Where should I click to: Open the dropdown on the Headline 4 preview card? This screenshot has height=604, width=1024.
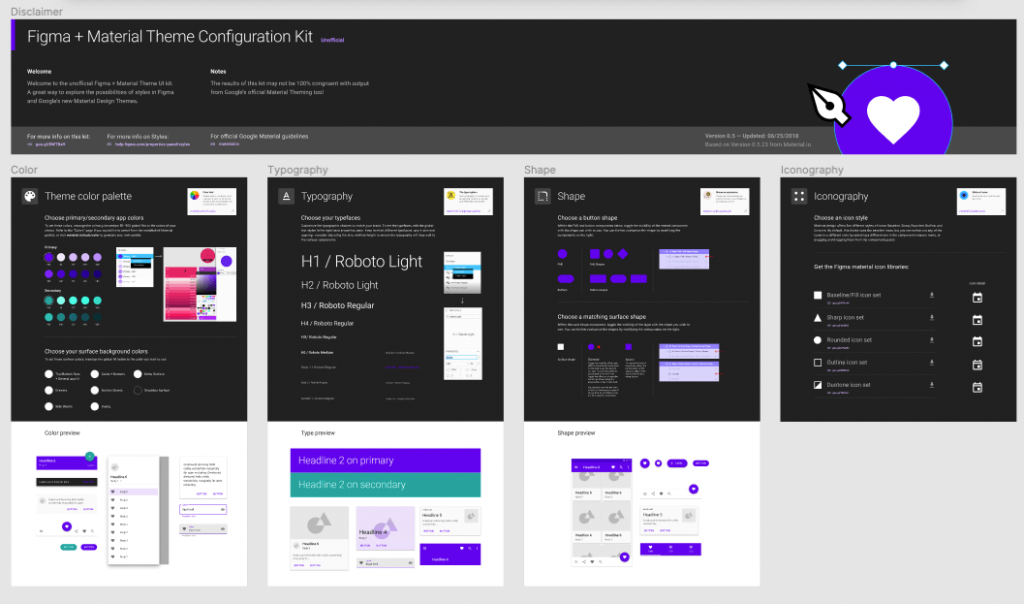point(411,563)
